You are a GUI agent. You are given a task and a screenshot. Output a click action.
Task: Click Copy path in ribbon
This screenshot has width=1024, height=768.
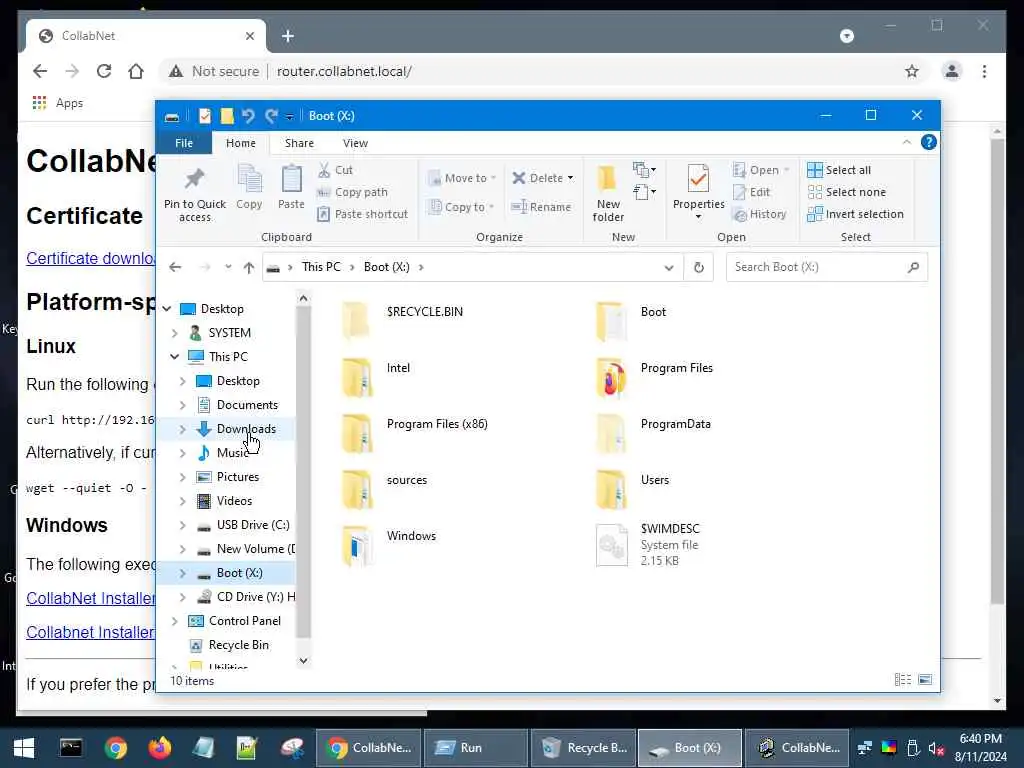[x=353, y=192]
